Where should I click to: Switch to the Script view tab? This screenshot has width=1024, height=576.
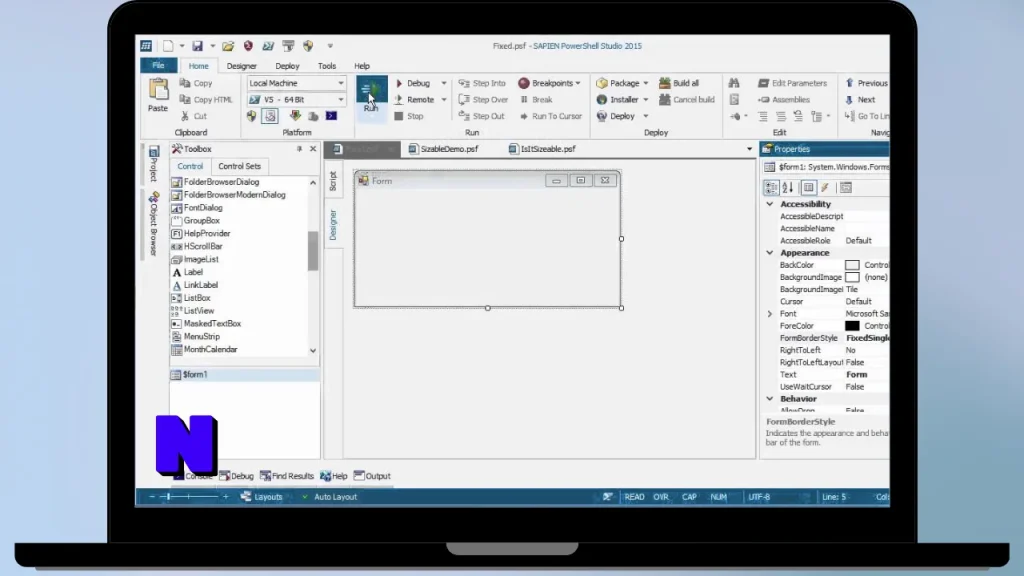click(x=333, y=181)
